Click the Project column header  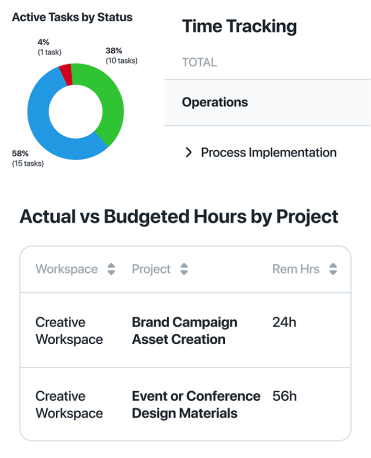pos(151,269)
